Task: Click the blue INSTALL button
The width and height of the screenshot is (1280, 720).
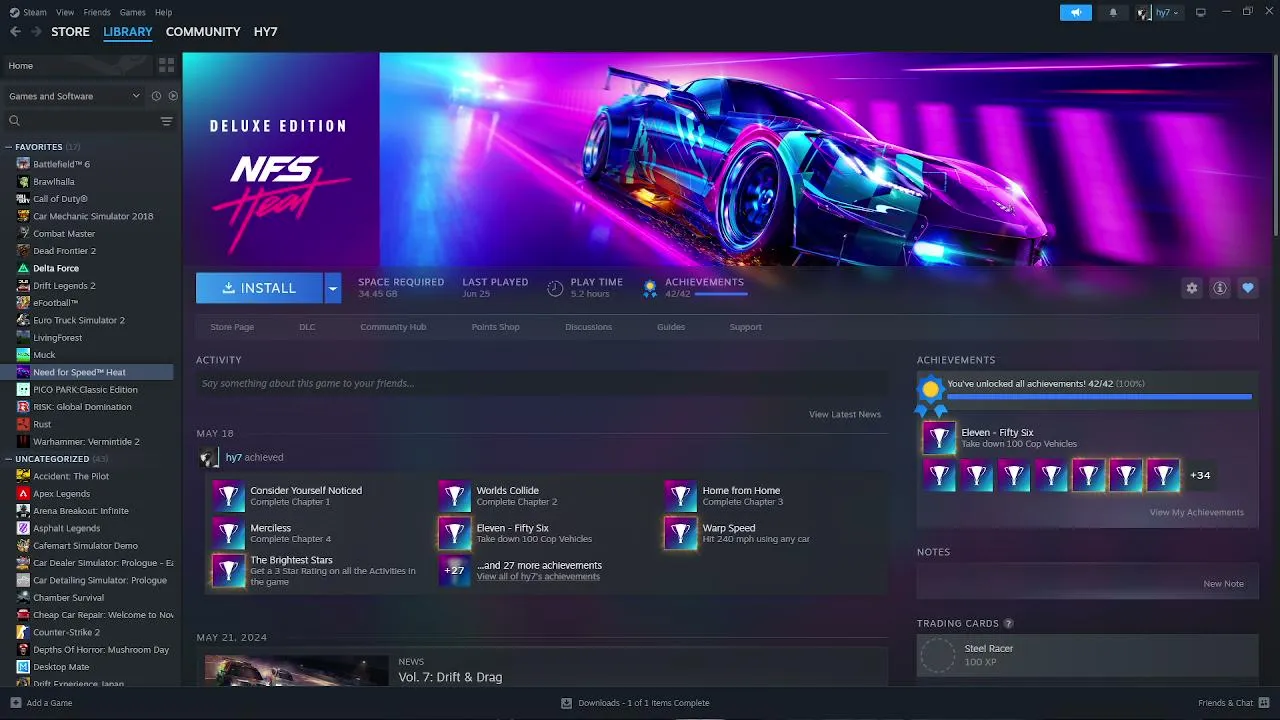Action: click(259, 288)
